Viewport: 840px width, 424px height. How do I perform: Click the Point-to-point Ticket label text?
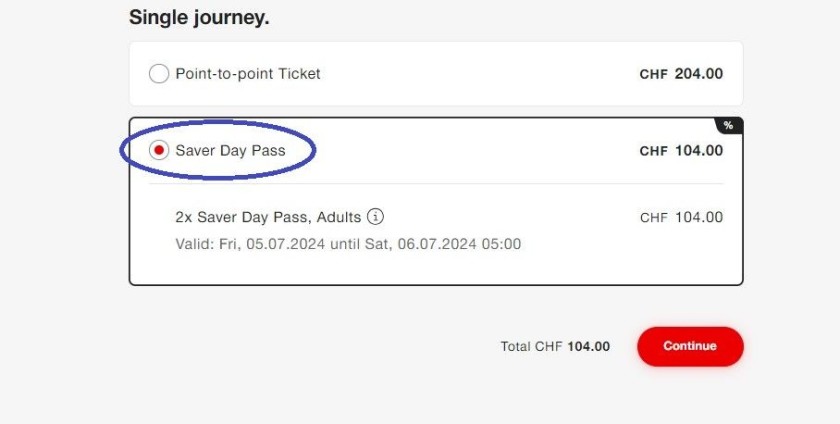pos(248,73)
